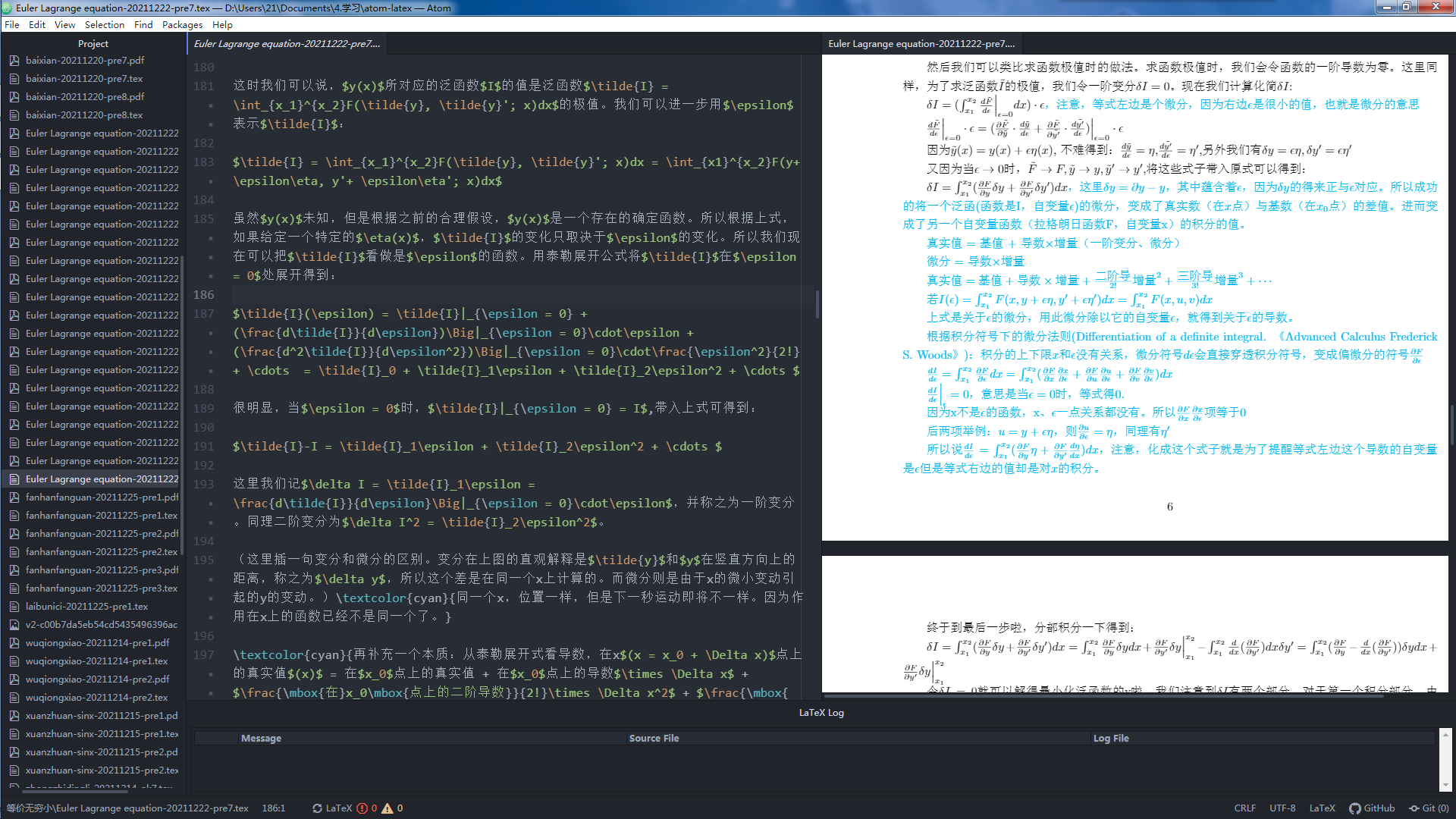
Task: Click the file icon of laibunici-20211225-pre1.tex
Action: click(x=14, y=607)
